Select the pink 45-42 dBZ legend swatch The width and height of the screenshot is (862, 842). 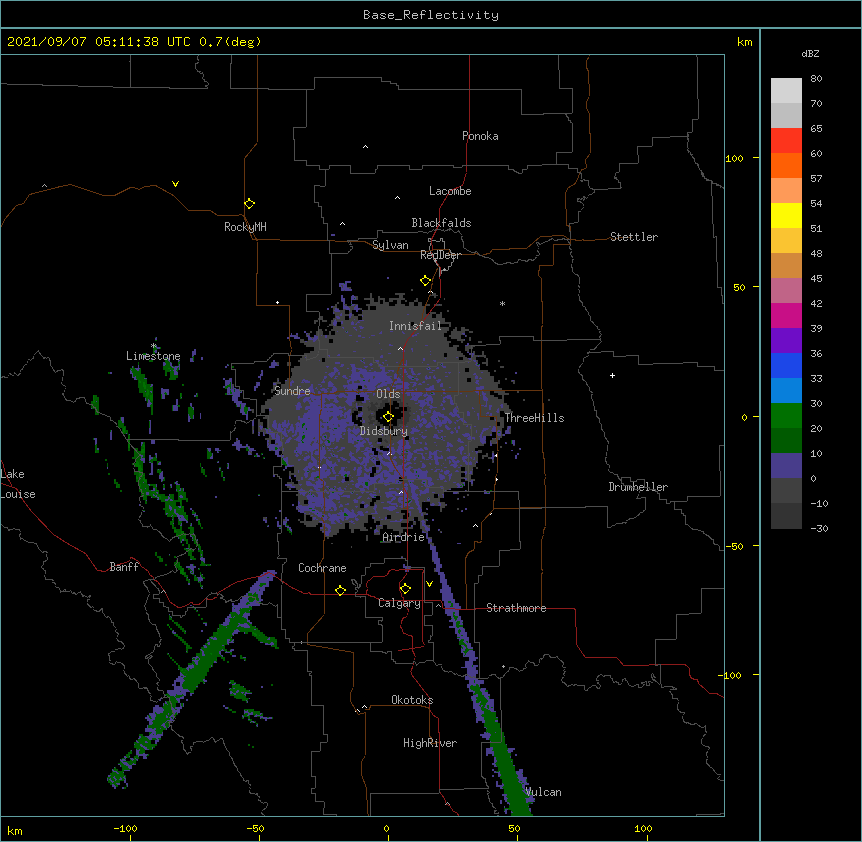click(x=786, y=291)
